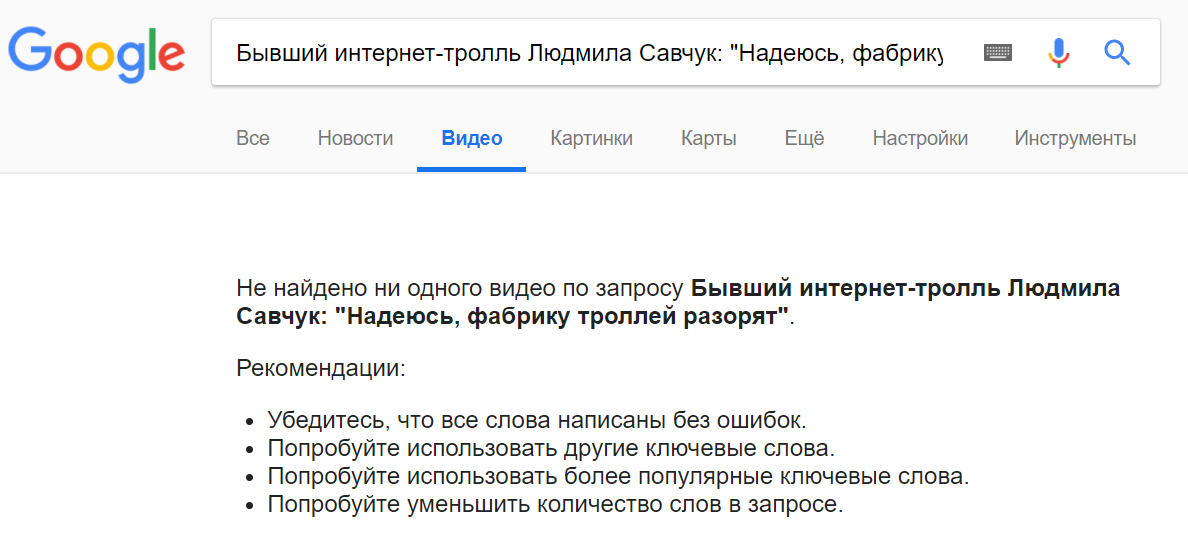The image size is (1188, 551).
Task: Click the Google logo
Action: tap(96, 55)
